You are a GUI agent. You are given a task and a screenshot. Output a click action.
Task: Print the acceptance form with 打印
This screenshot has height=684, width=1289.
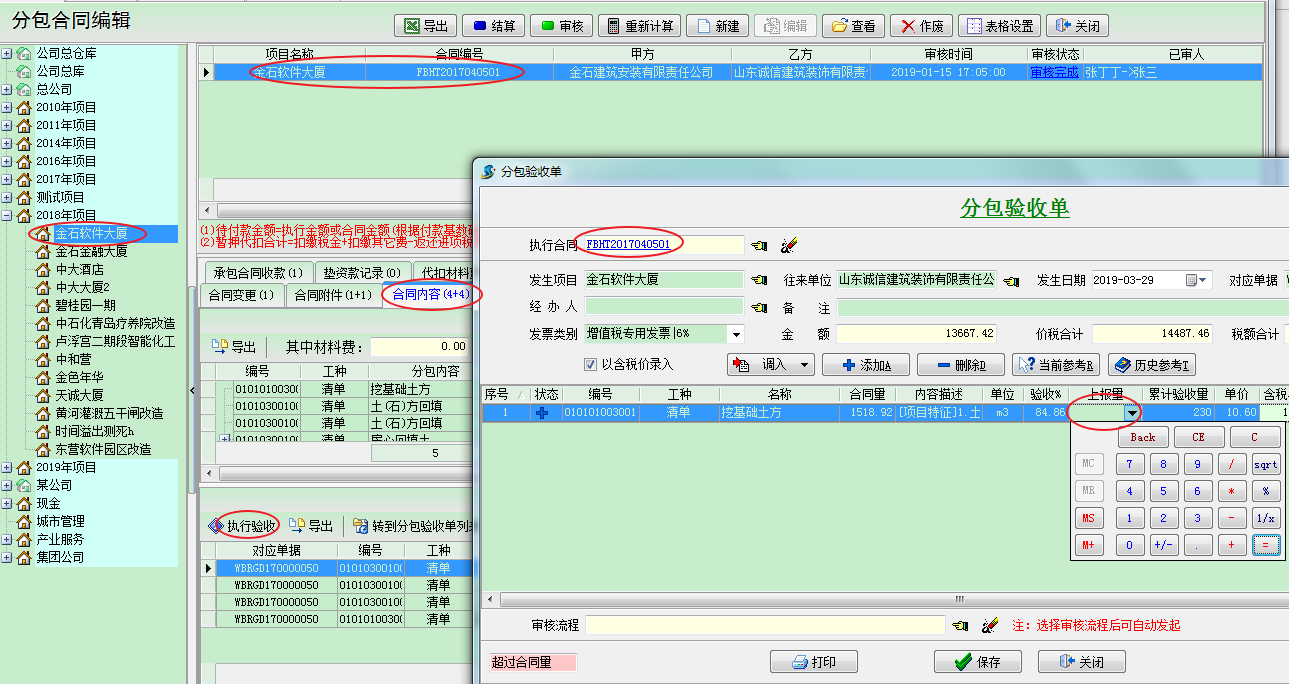814,662
